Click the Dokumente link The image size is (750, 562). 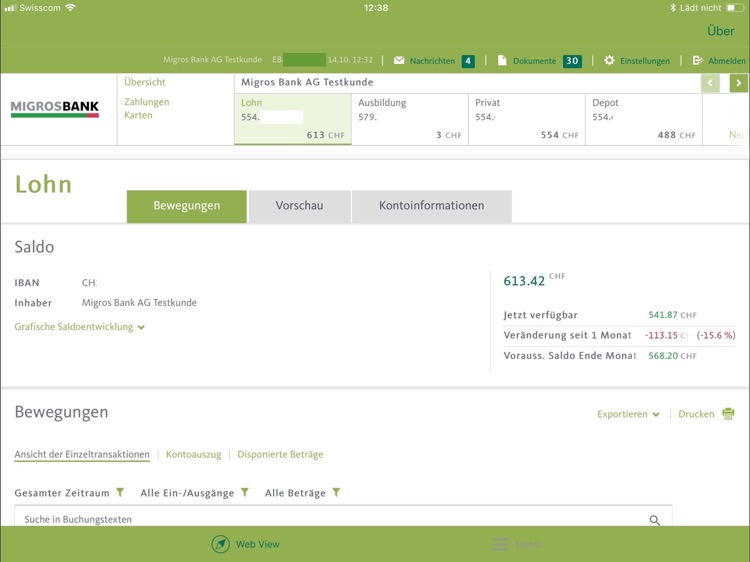click(534, 61)
